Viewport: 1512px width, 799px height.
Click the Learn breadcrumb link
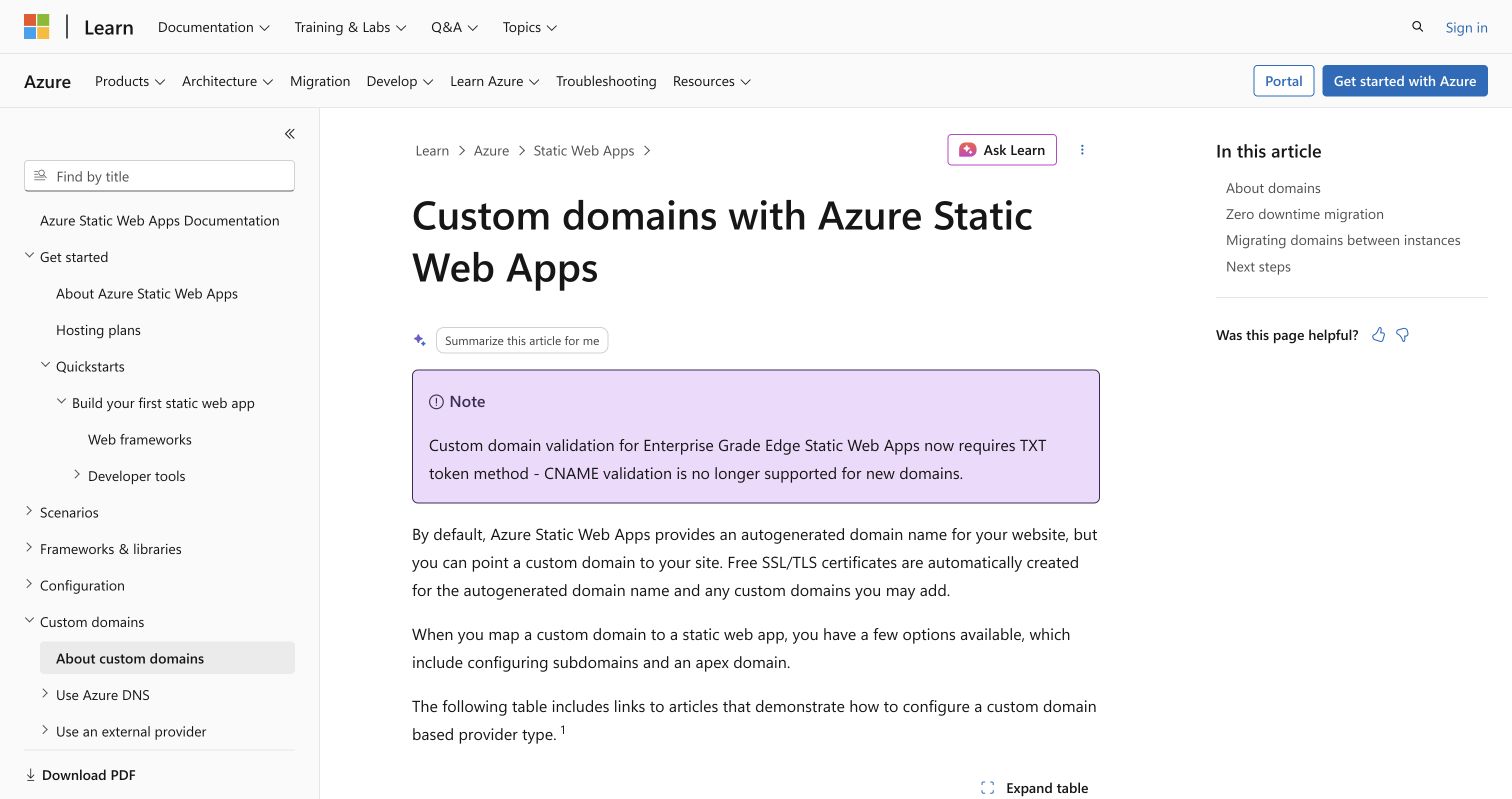pyautogui.click(x=432, y=151)
